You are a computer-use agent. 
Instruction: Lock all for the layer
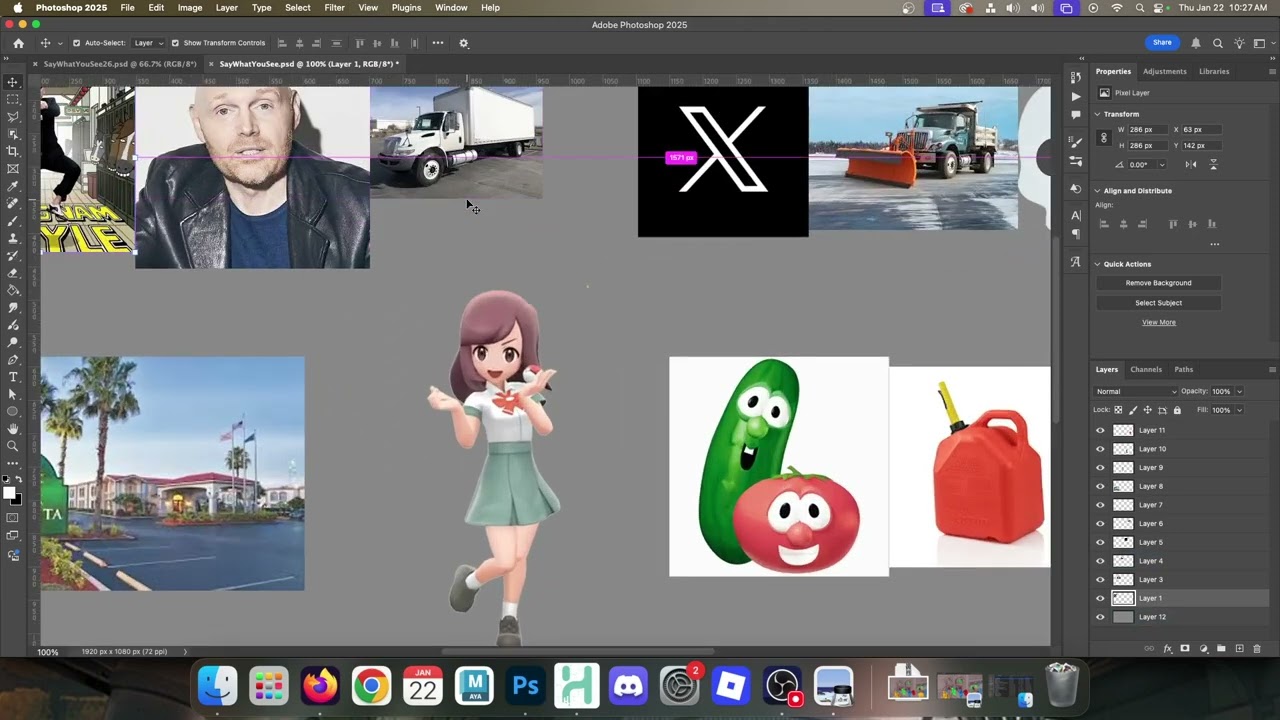[1177, 410]
